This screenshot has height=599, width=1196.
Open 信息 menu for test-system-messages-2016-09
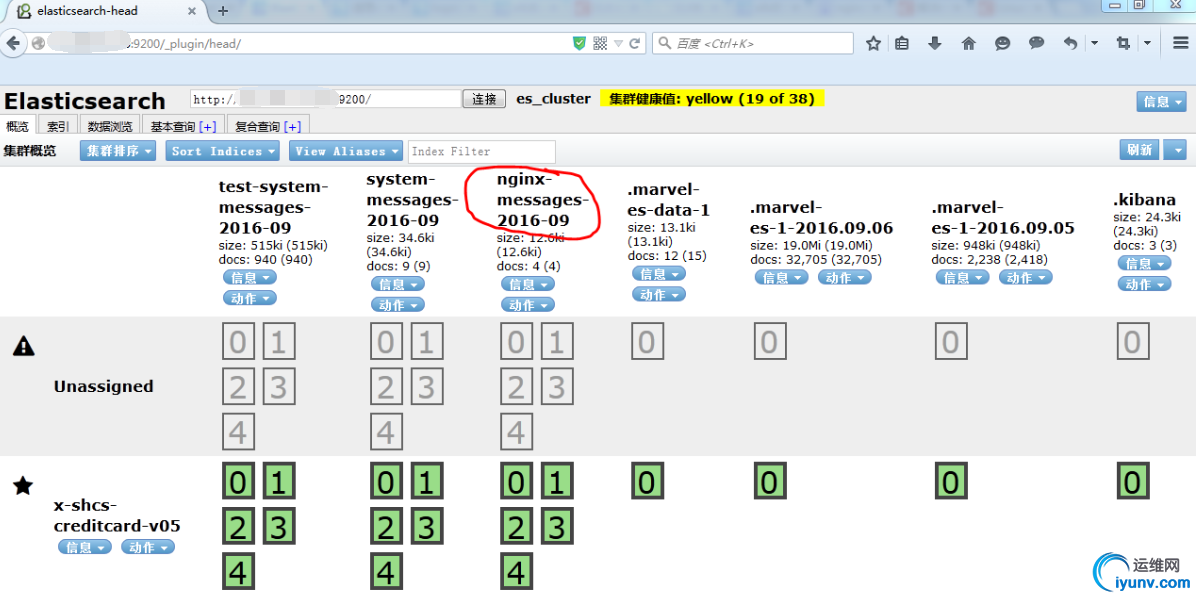(x=249, y=278)
